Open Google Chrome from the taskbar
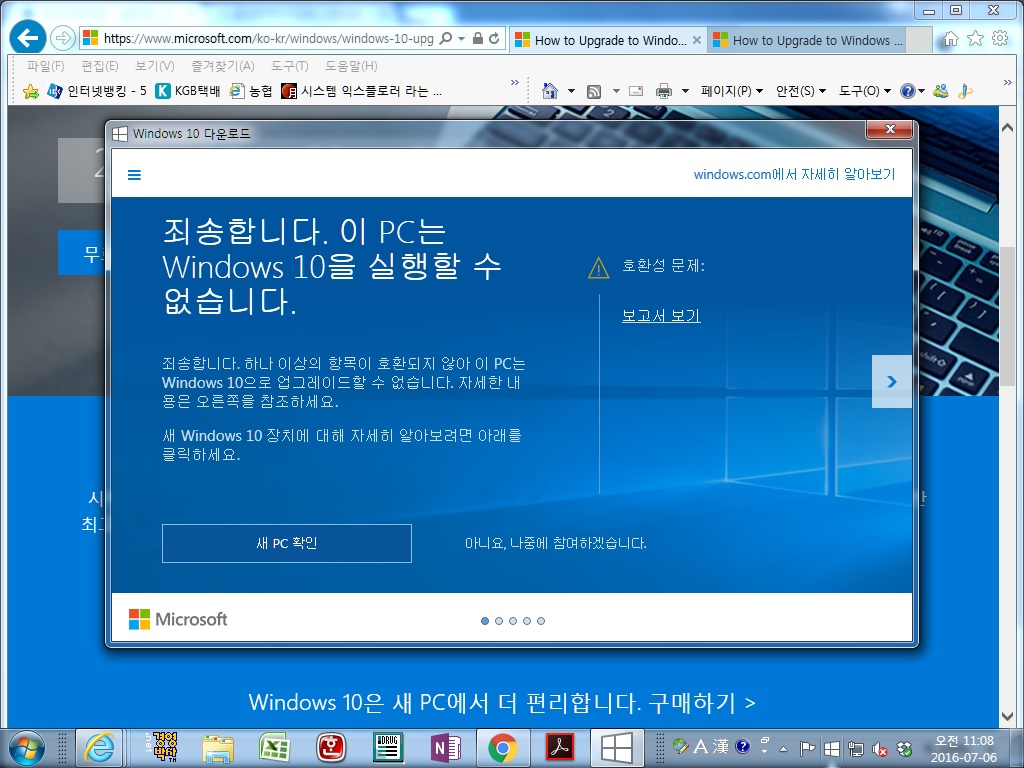Image resolution: width=1024 pixels, height=768 pixels. tap(502, 748)
